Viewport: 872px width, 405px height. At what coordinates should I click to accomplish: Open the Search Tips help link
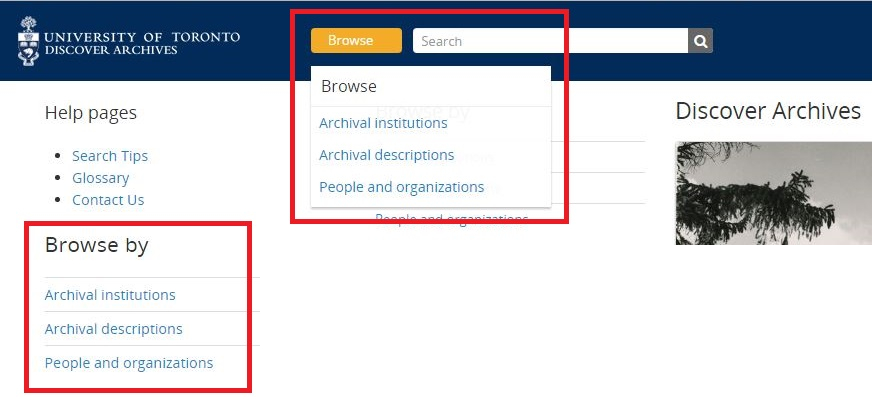(x=110, y=156)
